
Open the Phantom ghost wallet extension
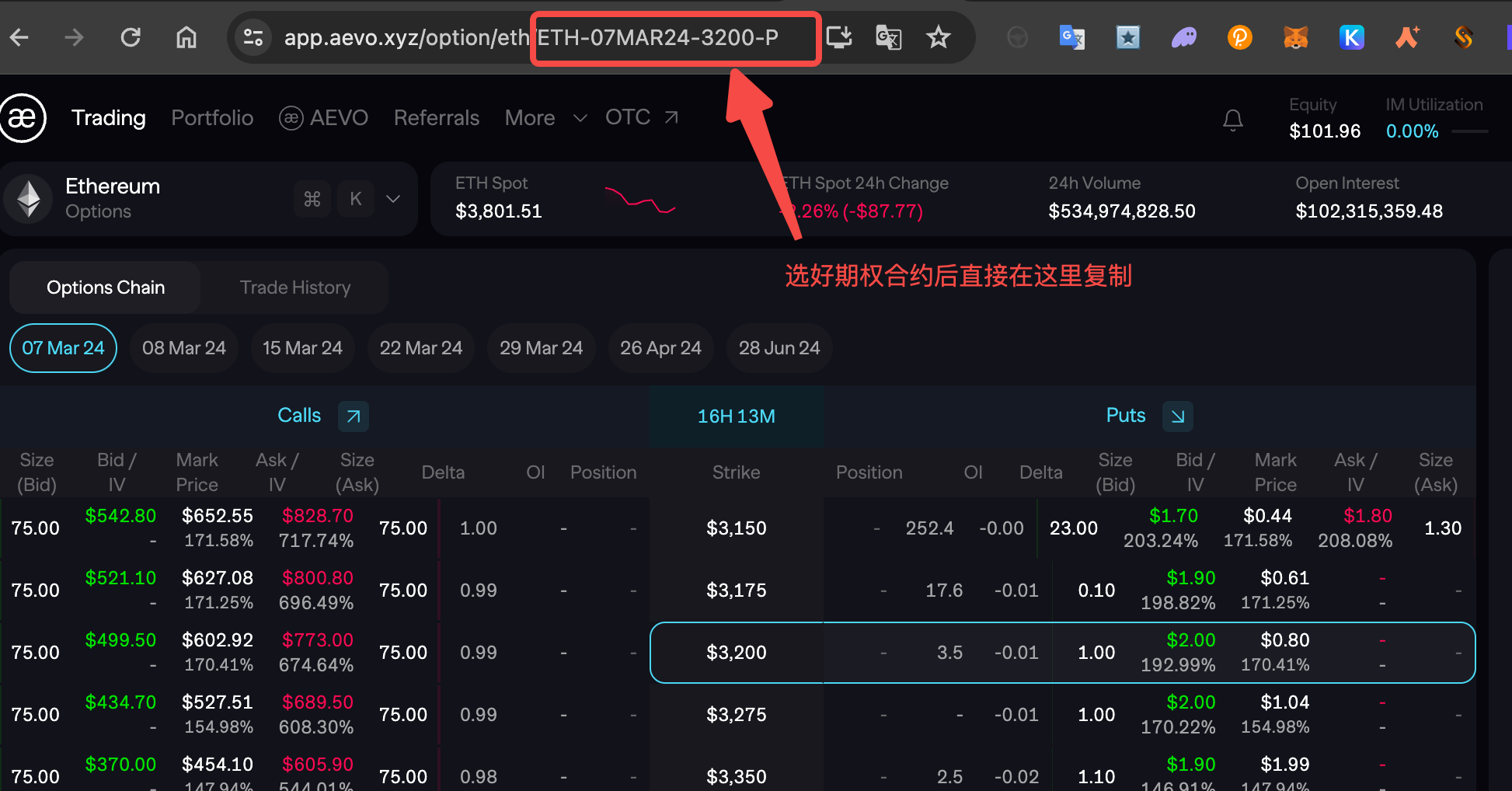click(x=1184, y=37)
